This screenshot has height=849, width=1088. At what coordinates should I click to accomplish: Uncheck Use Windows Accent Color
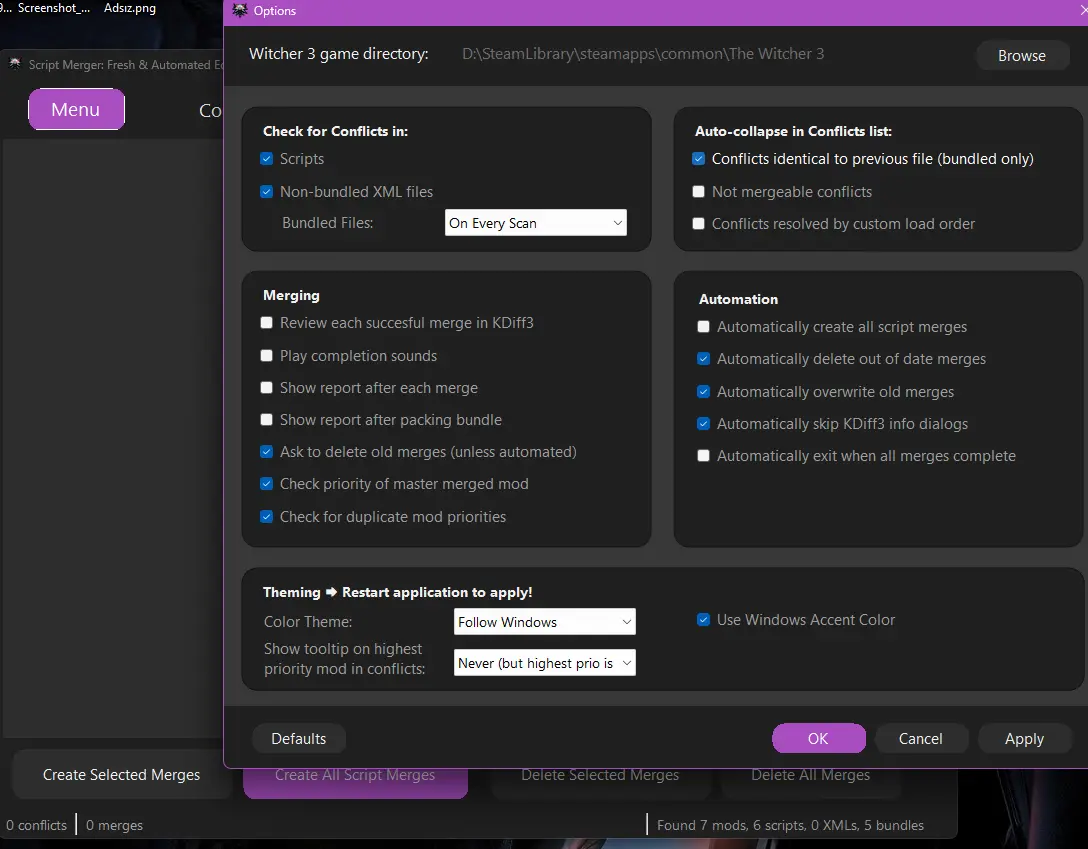[x=704, y=620]
